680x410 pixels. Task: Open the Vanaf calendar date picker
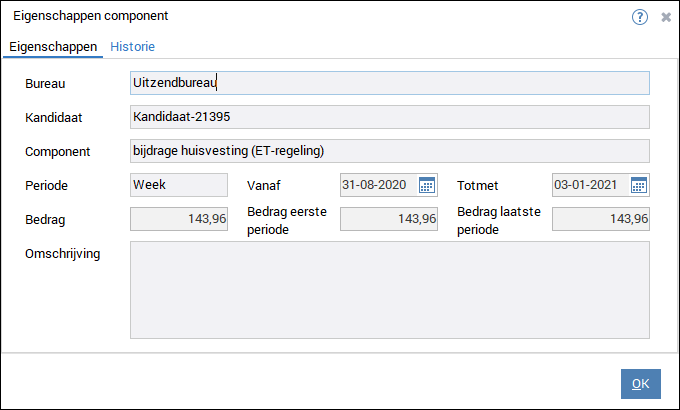[427, 185]
